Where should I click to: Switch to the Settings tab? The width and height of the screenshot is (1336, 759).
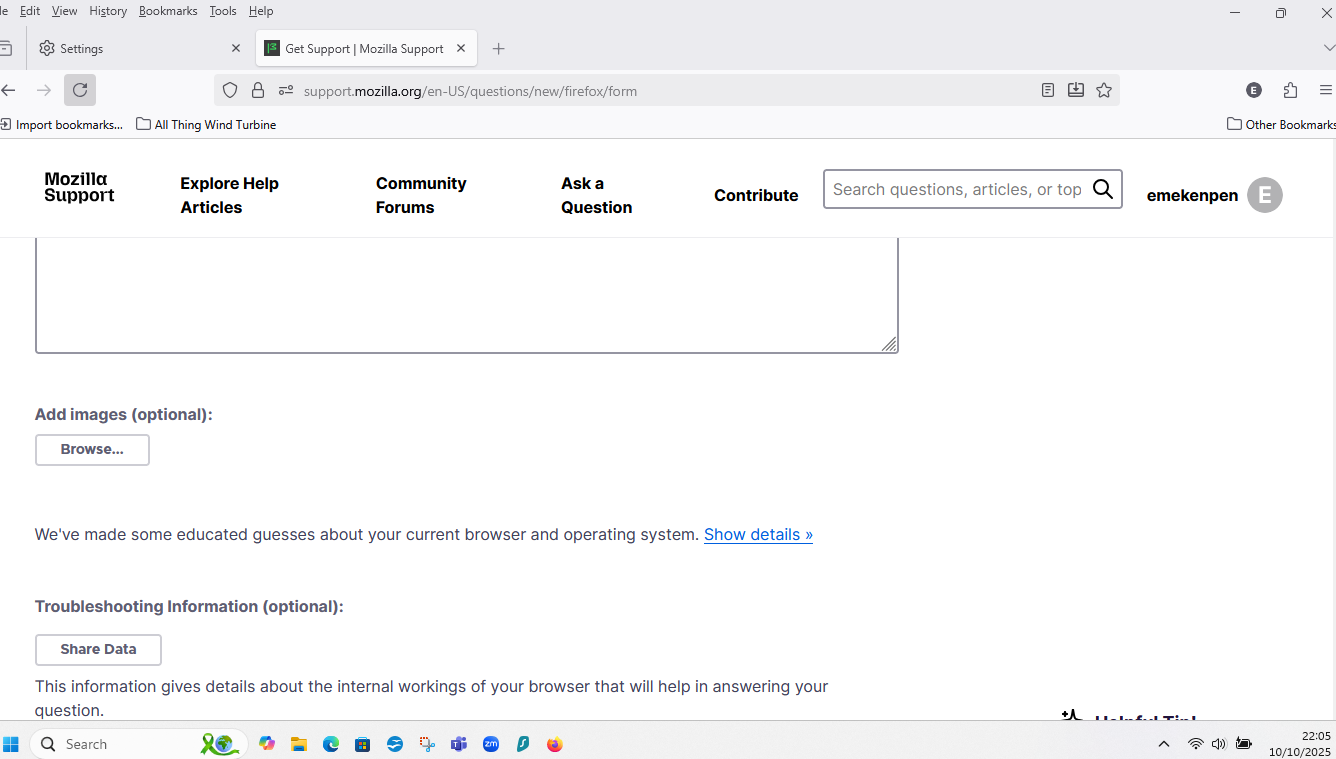click(x=140, y=48)
